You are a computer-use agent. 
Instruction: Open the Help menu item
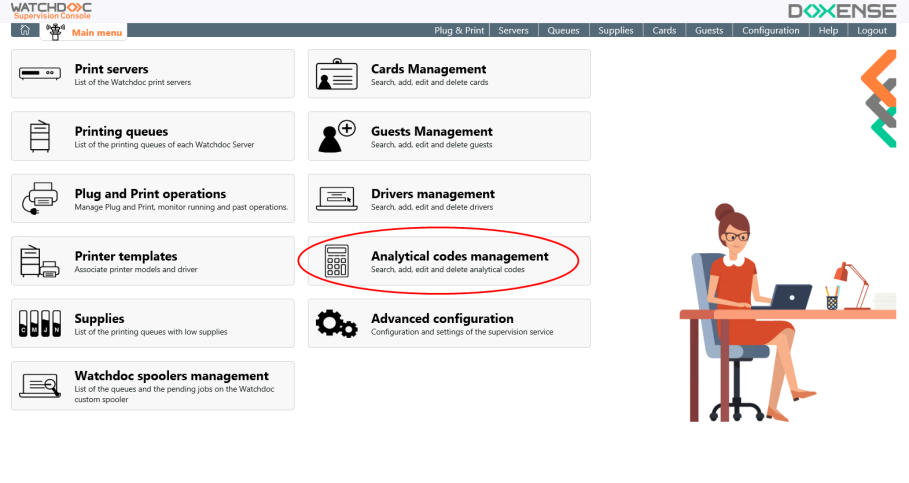pos(828,31)
